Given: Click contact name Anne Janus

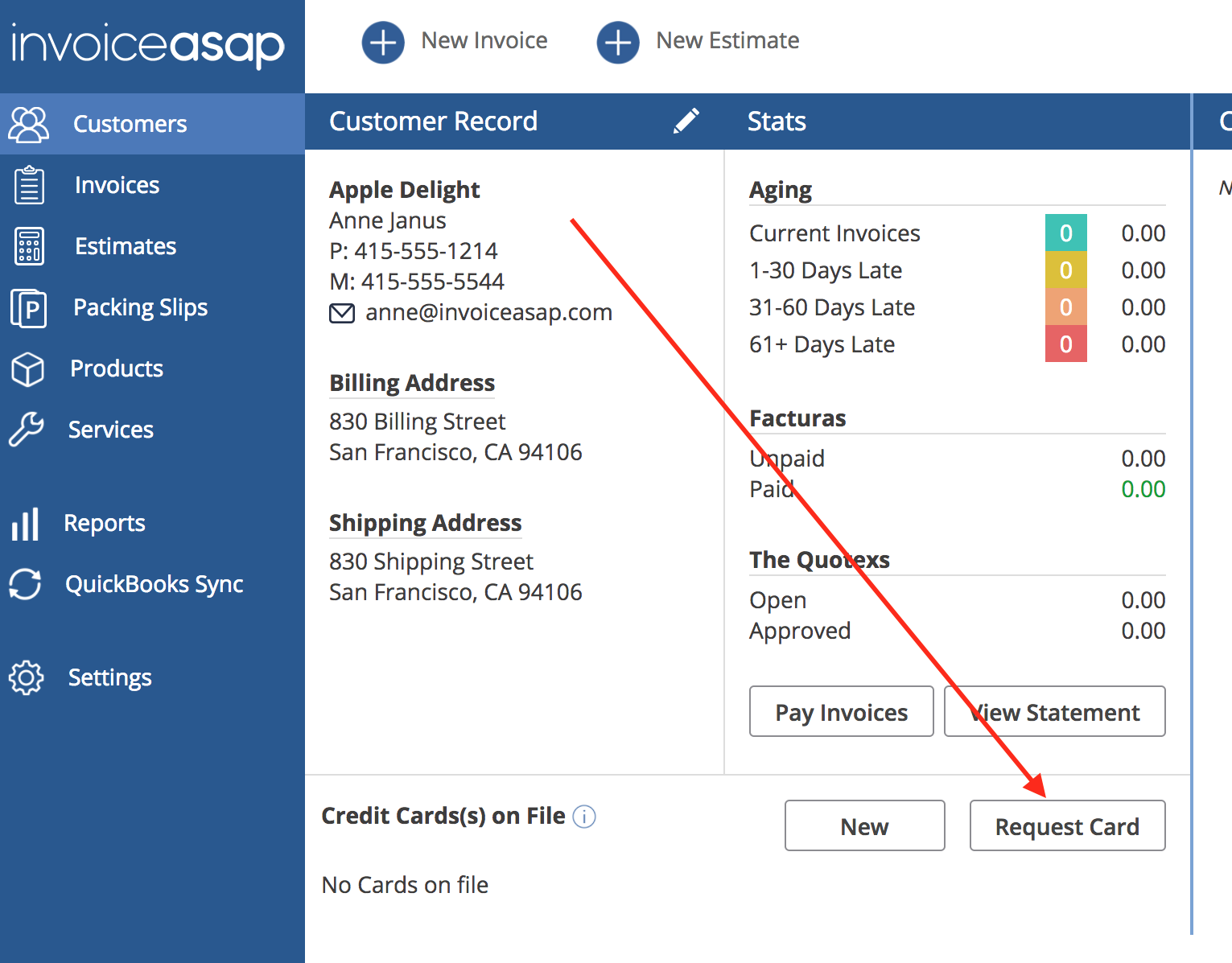Looking at the screenshot, I should click(x=388, y=220).
